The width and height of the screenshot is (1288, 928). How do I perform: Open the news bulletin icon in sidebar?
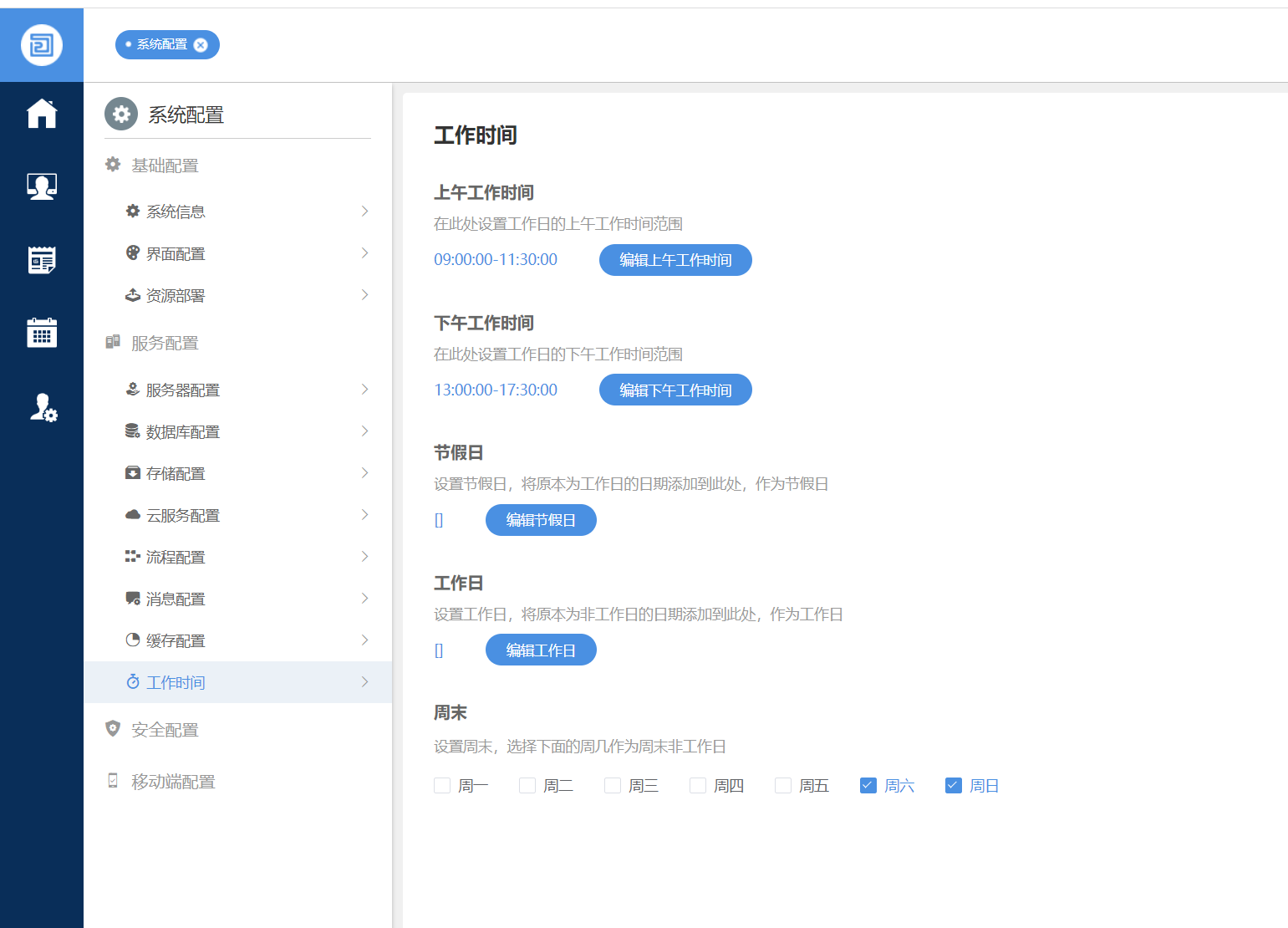42,260
